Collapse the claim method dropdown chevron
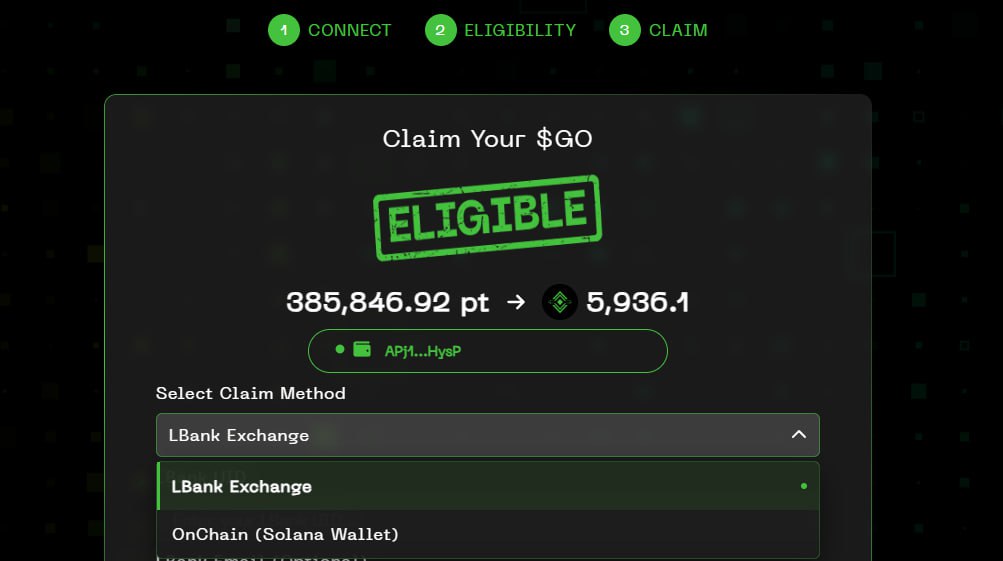The width and height of the screenshot is (1003, 561). (x=798, y=434)
